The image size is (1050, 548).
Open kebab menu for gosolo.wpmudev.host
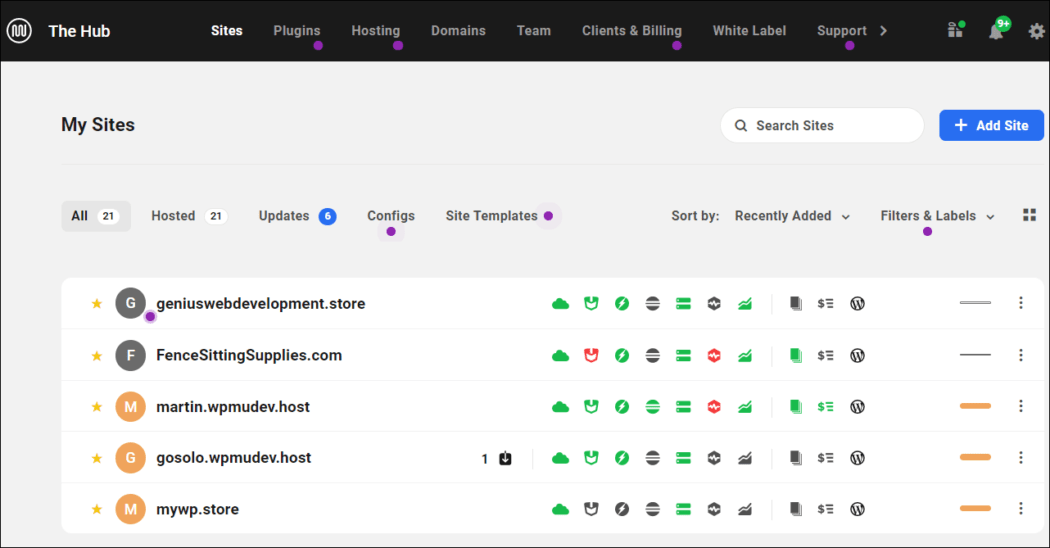coord(1021,458)
